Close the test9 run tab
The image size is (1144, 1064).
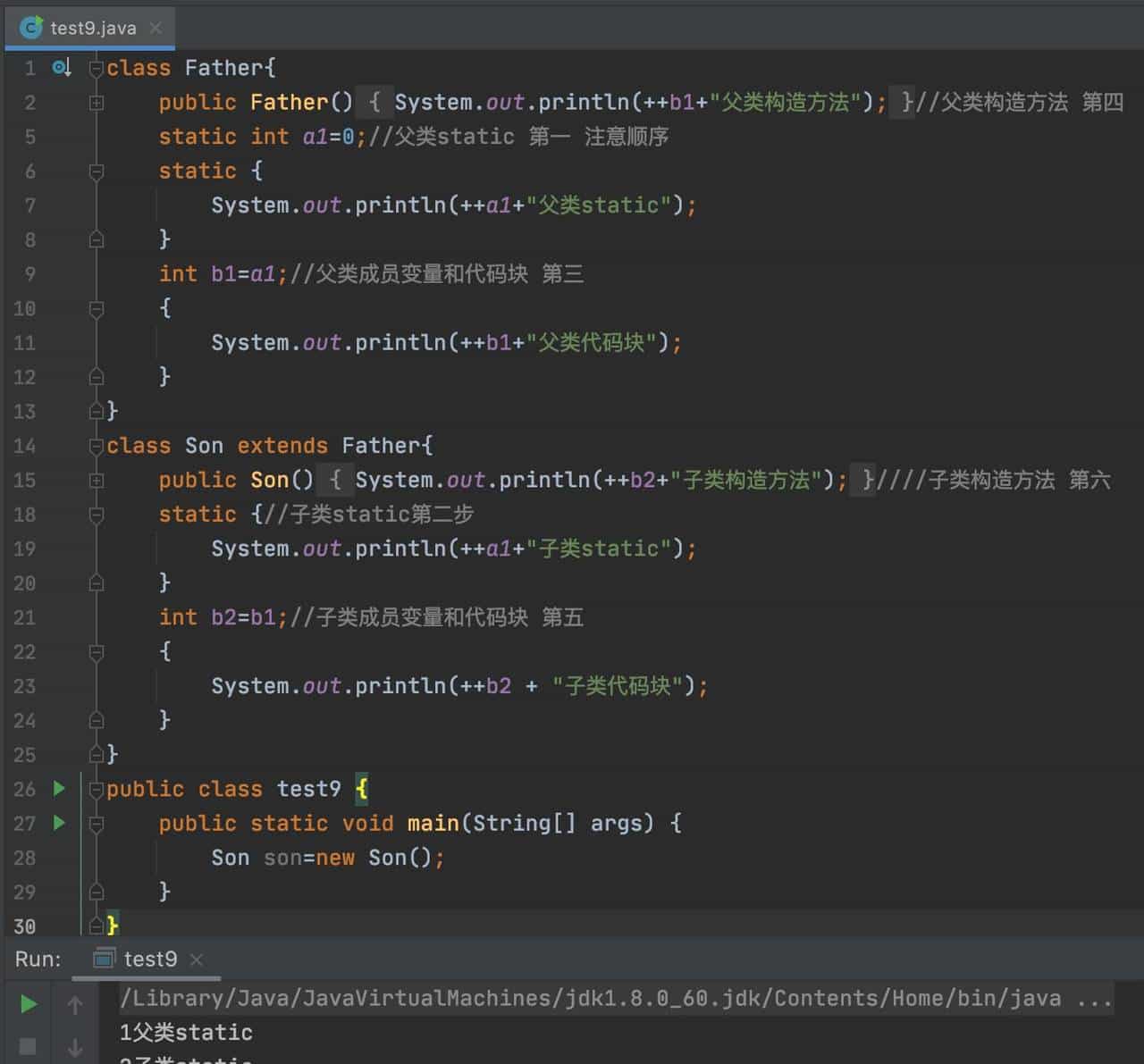(x=197, y=959)
